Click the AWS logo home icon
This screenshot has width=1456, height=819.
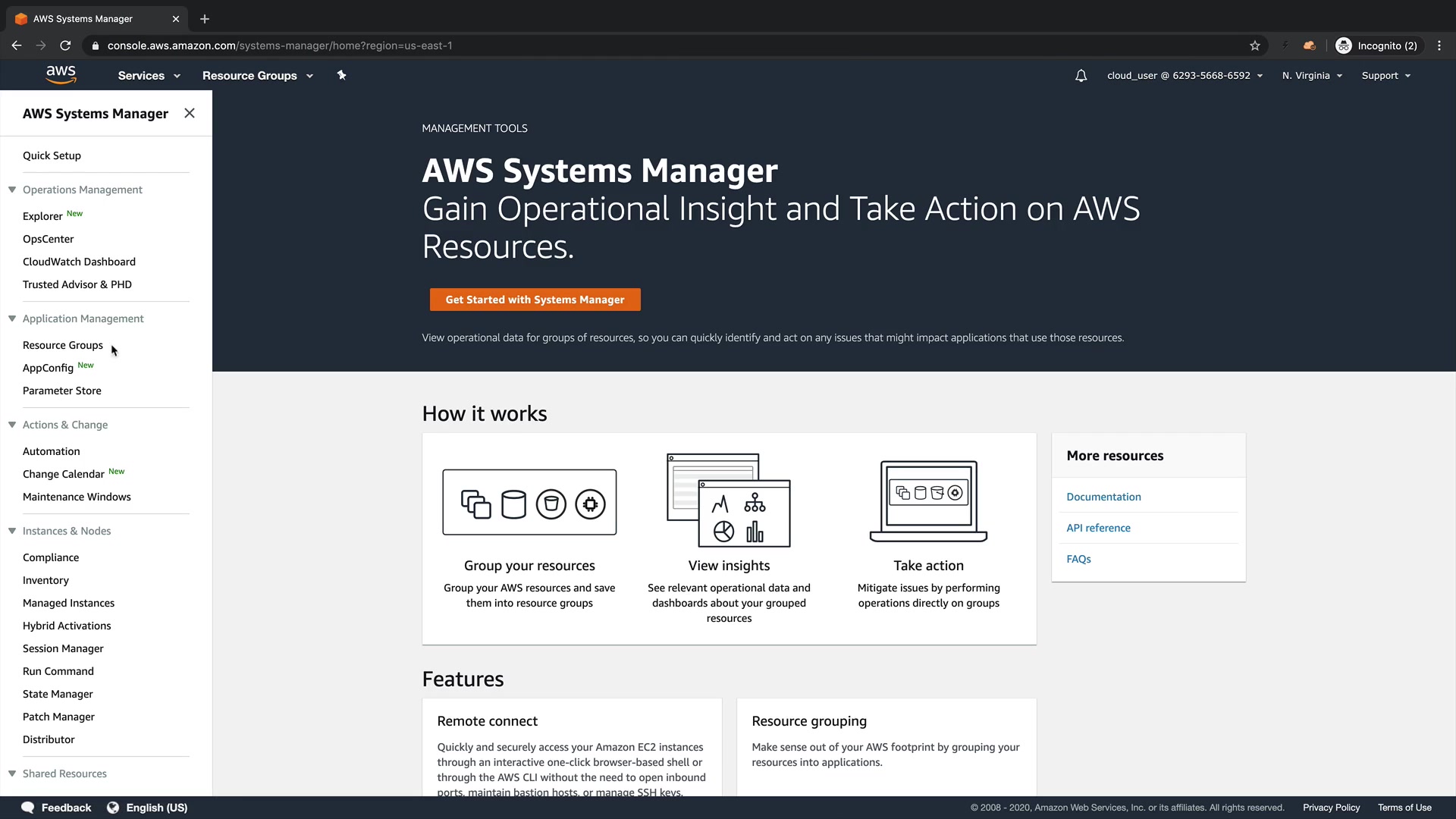coord(61,74)
